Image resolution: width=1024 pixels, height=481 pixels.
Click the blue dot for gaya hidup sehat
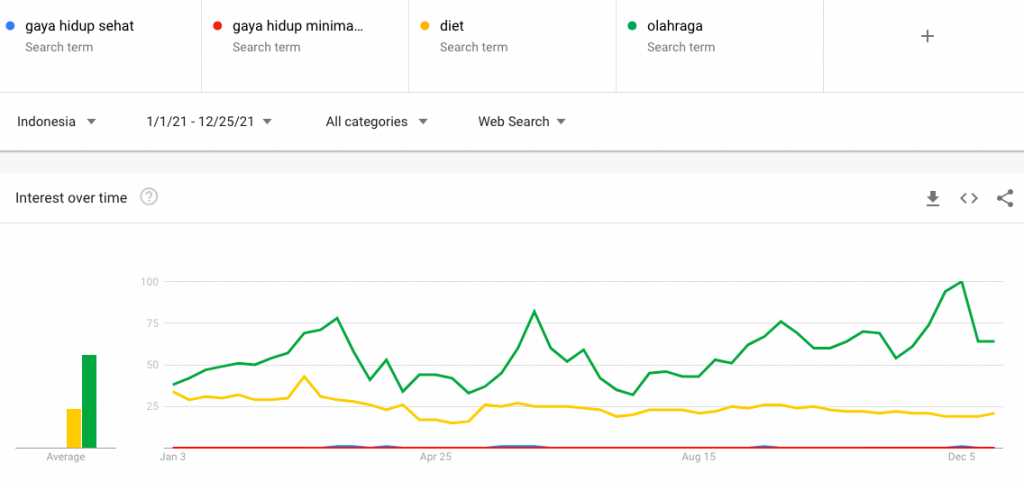click(x=10, y=26)
